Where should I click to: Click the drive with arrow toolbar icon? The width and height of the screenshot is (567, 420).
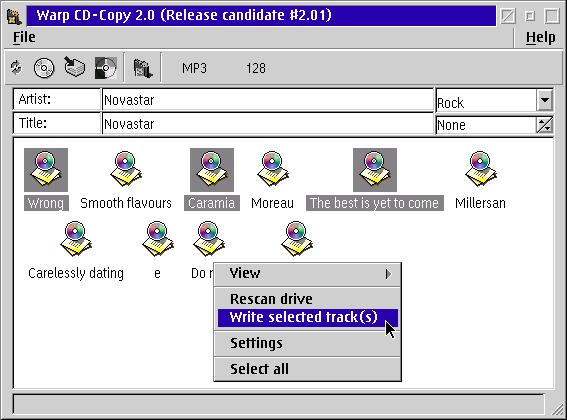coord(74,67)
